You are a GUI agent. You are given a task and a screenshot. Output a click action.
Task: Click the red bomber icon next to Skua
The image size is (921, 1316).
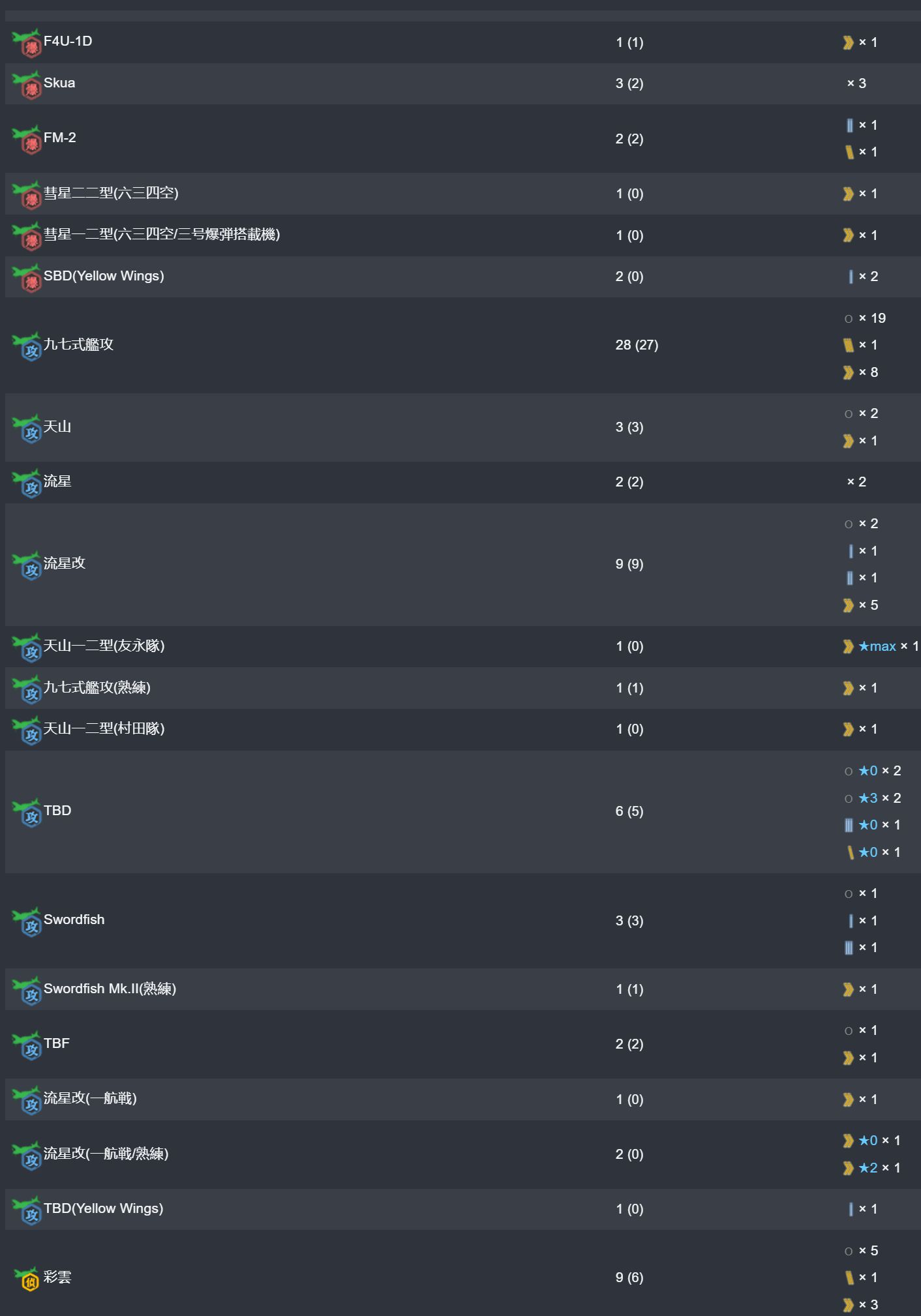[x=27, y=85]
